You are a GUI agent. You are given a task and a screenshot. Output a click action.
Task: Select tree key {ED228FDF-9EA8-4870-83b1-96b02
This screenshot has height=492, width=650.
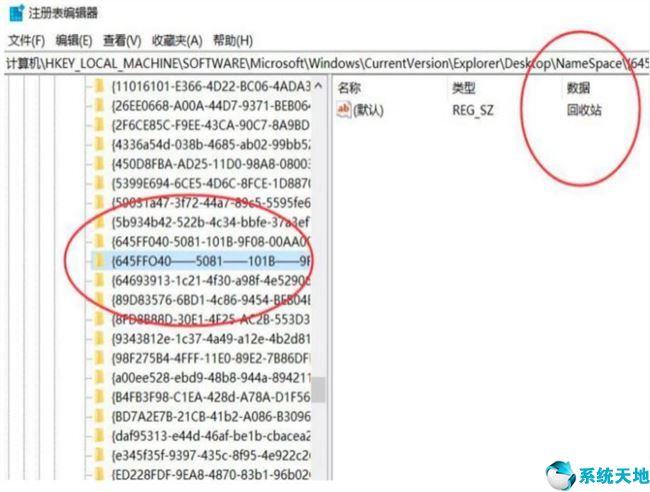[x=211, y=474]
